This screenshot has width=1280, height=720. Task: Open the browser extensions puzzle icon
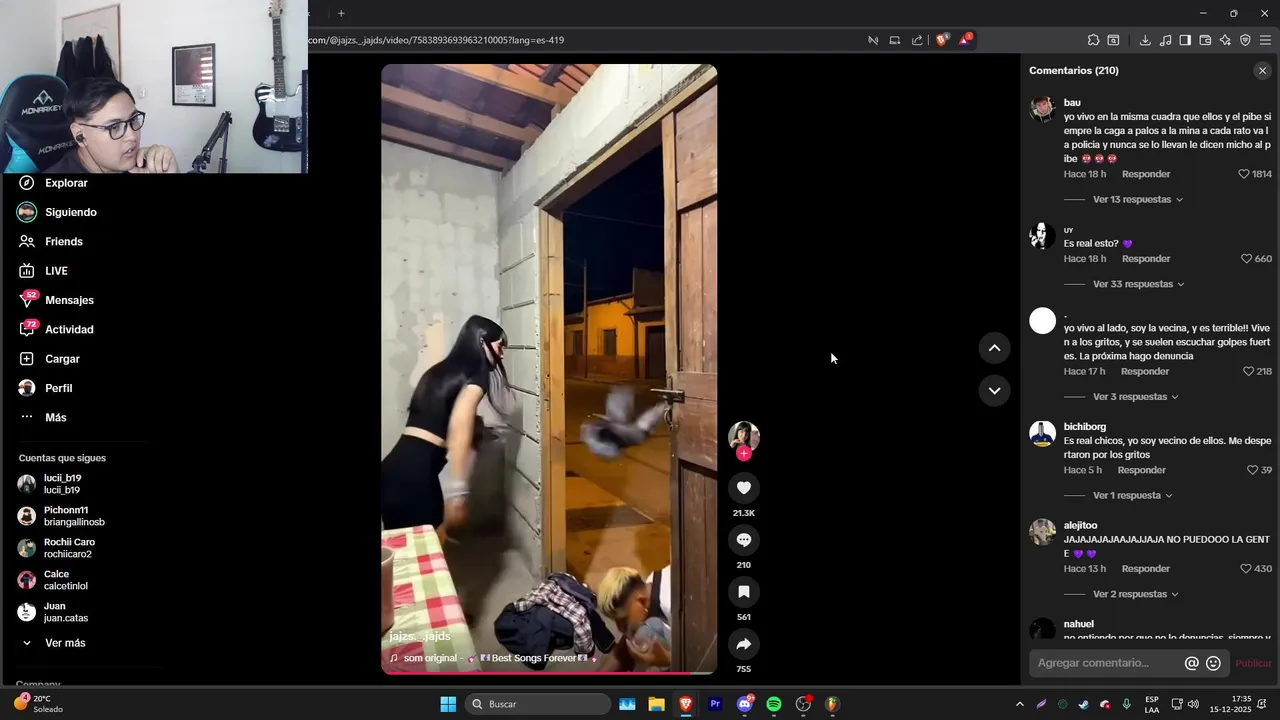coord(1093,40)
